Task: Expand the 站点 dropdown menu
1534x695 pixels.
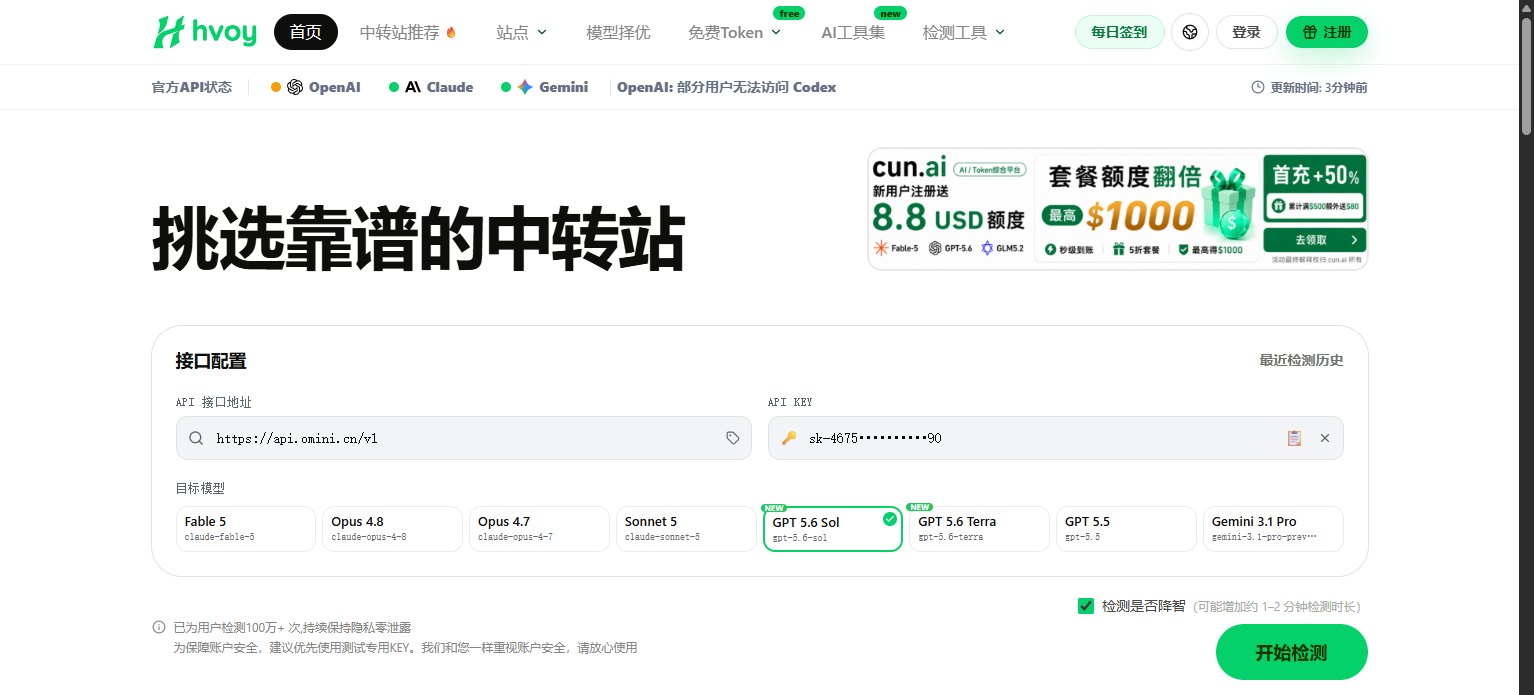Action: click(522, 32)
